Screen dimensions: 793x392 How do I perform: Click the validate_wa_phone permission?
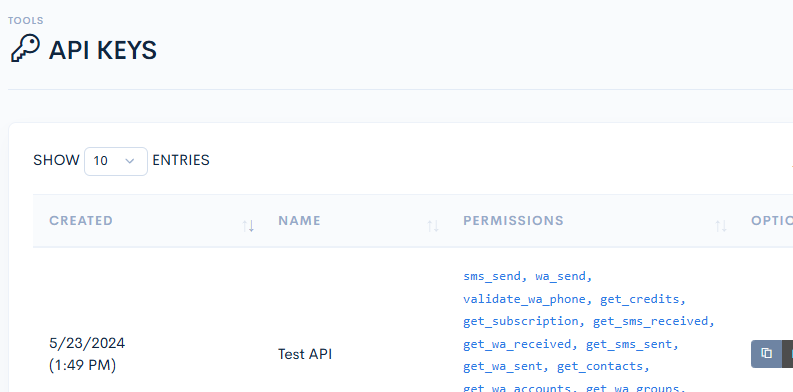(524, 299)
